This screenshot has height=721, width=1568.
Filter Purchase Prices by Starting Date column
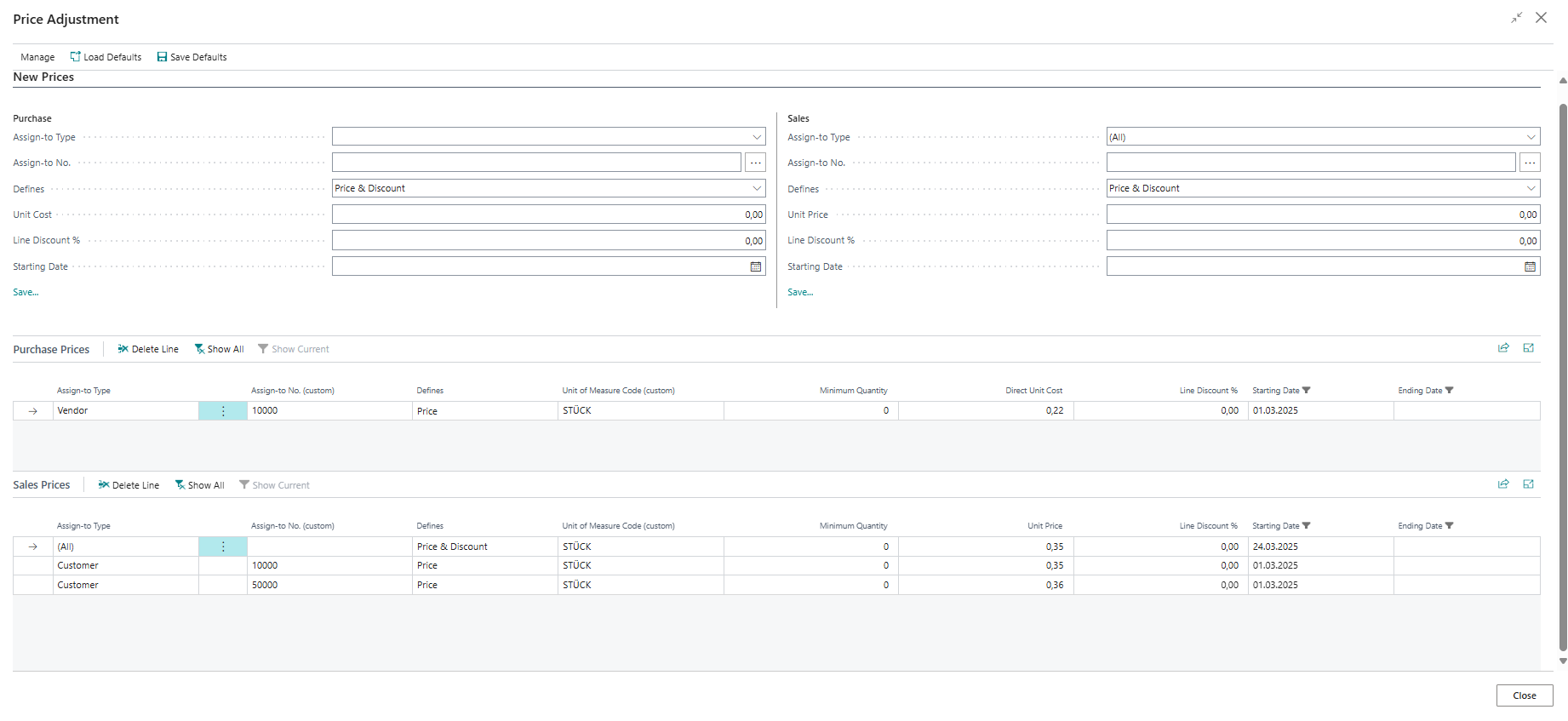pyautogui.click(x=1306, y=391)
